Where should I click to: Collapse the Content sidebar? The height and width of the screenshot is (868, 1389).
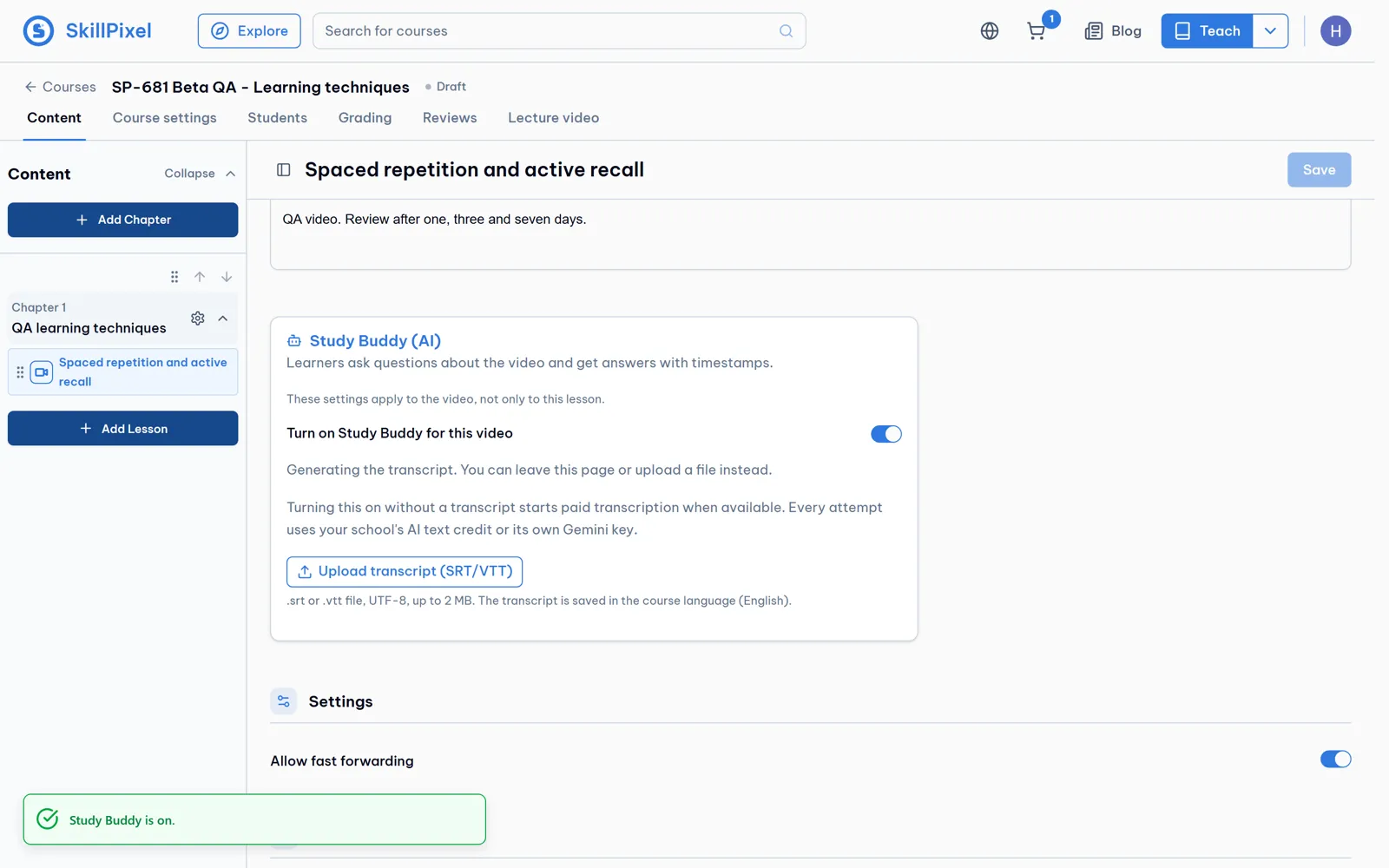200,174
